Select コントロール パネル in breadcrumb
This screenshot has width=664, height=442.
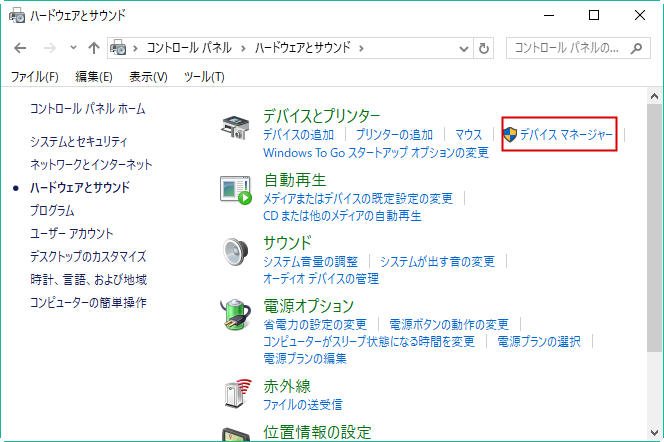point(189,48)
